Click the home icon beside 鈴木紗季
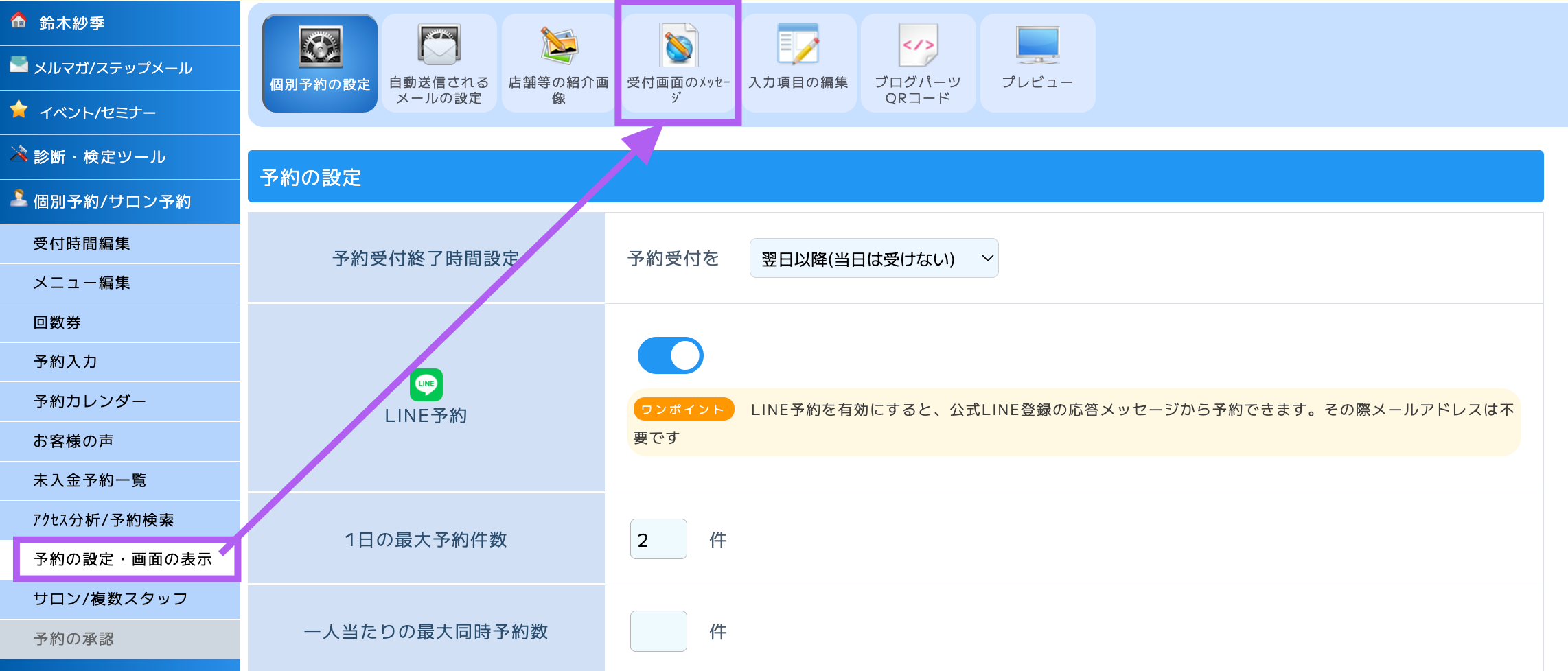 pyautogui.click(x=19, y=21)
